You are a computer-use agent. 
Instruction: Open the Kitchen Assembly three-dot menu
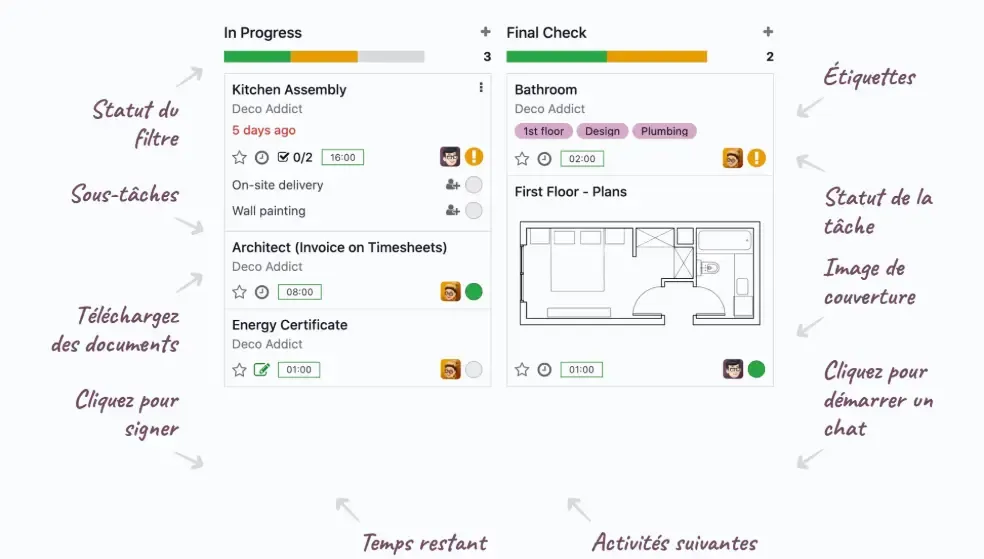pos(481,88)
